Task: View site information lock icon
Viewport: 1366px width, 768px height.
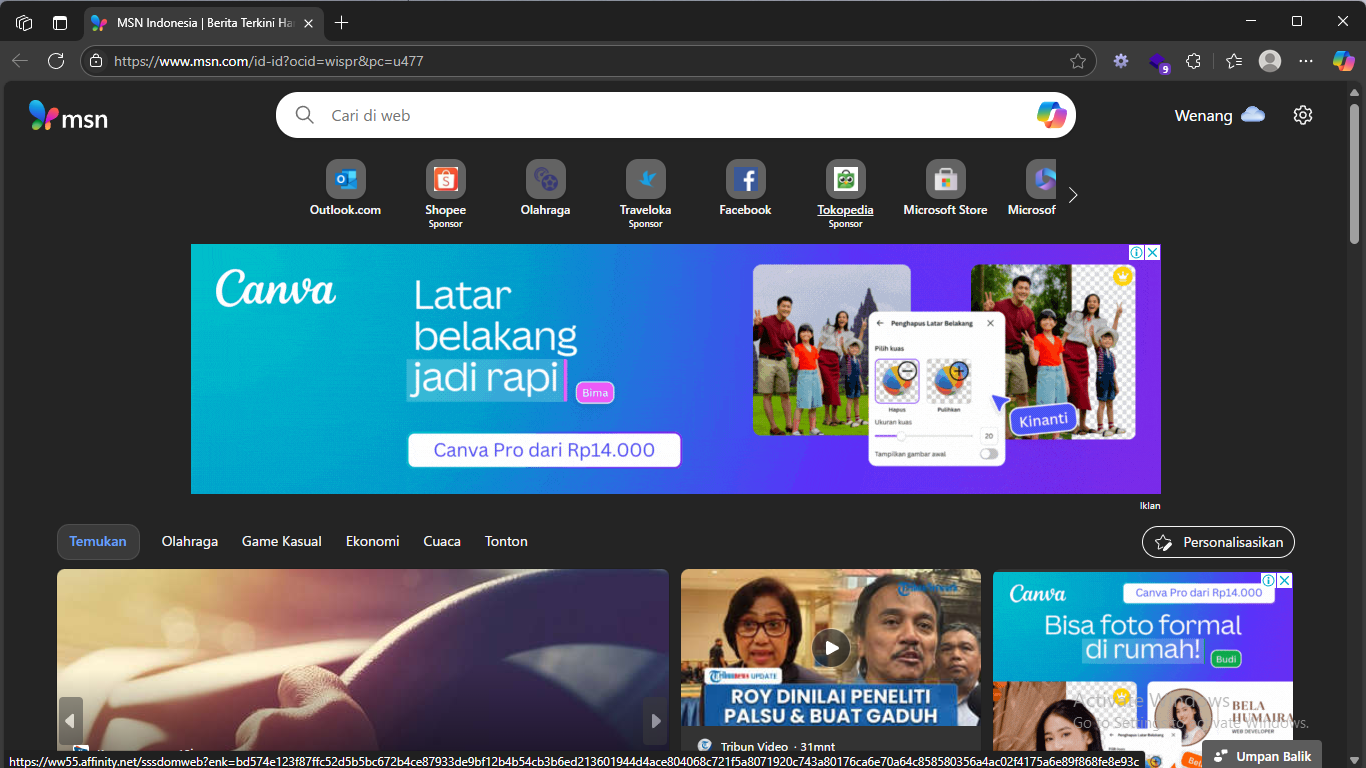Action: pos(96,61)
